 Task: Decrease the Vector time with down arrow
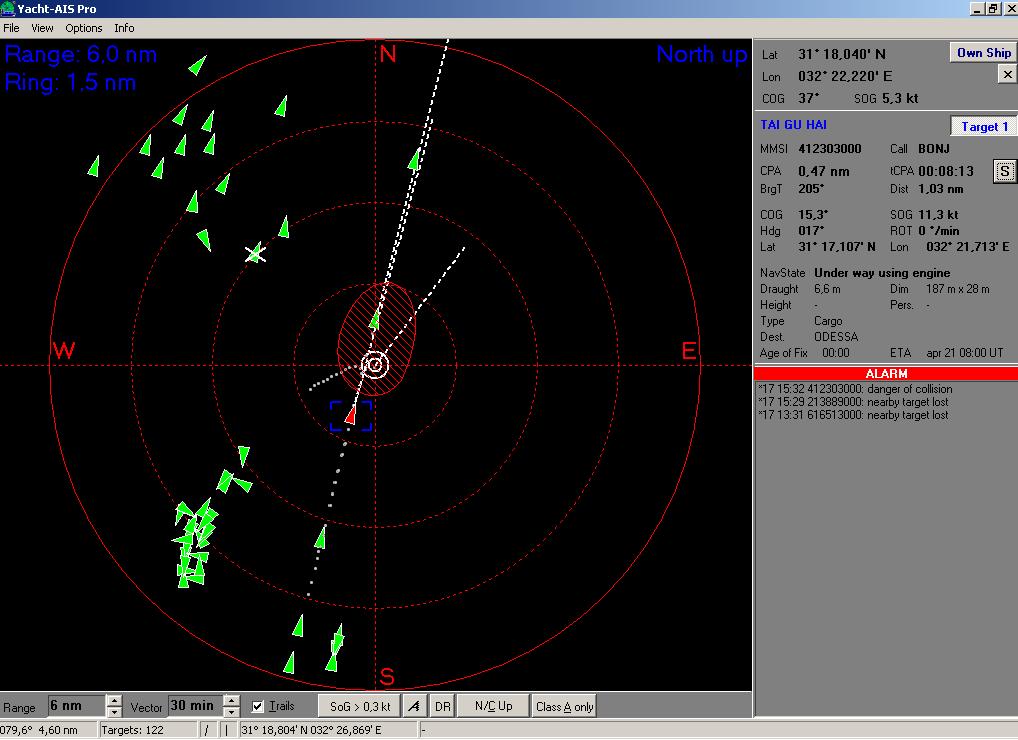click(232, 712)
